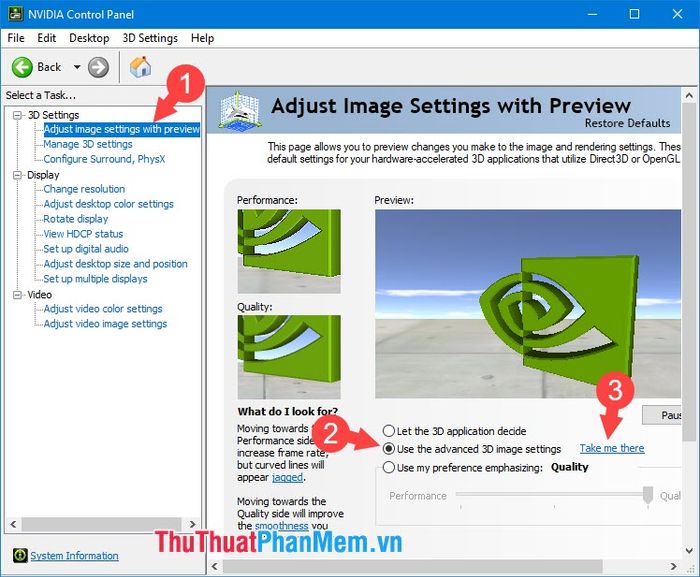Open 'Adjust video color settings' task
Image resolution: width=700 pixels, height=577 pixels.
point(103,309)
